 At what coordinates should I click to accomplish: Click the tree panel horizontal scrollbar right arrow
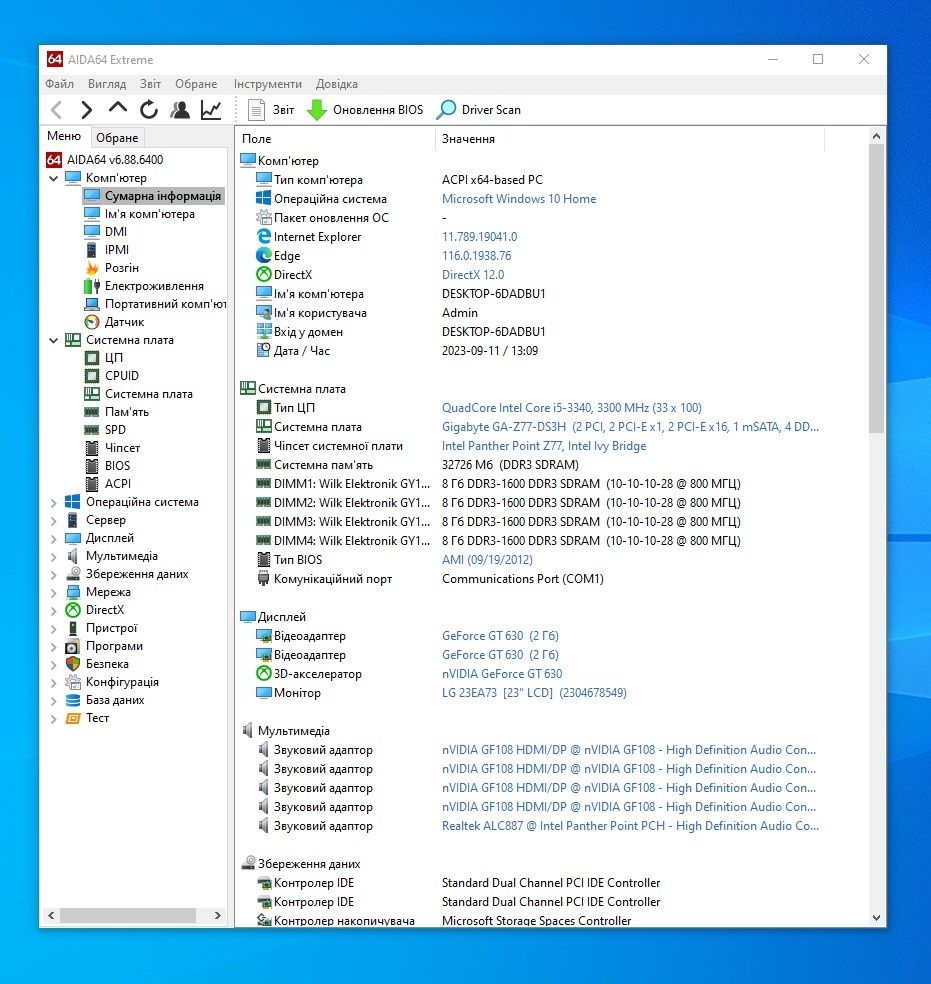pos(218,916)
